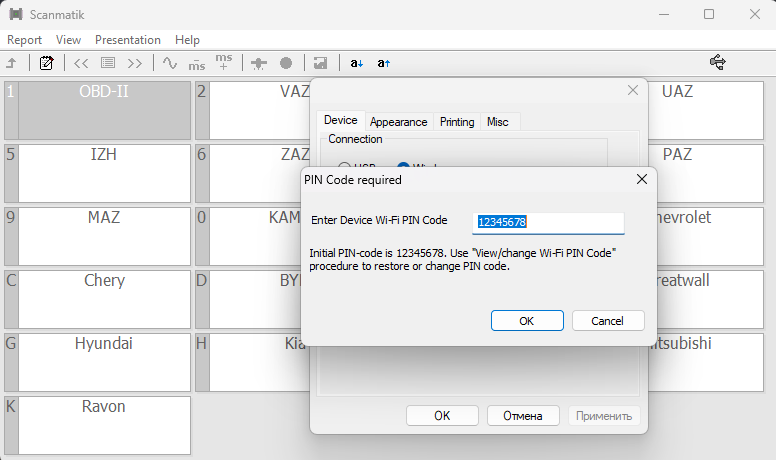Click the double right chevron toolbar icon
Viewport: 776px width, 460px height.
(x=134, y=63)
